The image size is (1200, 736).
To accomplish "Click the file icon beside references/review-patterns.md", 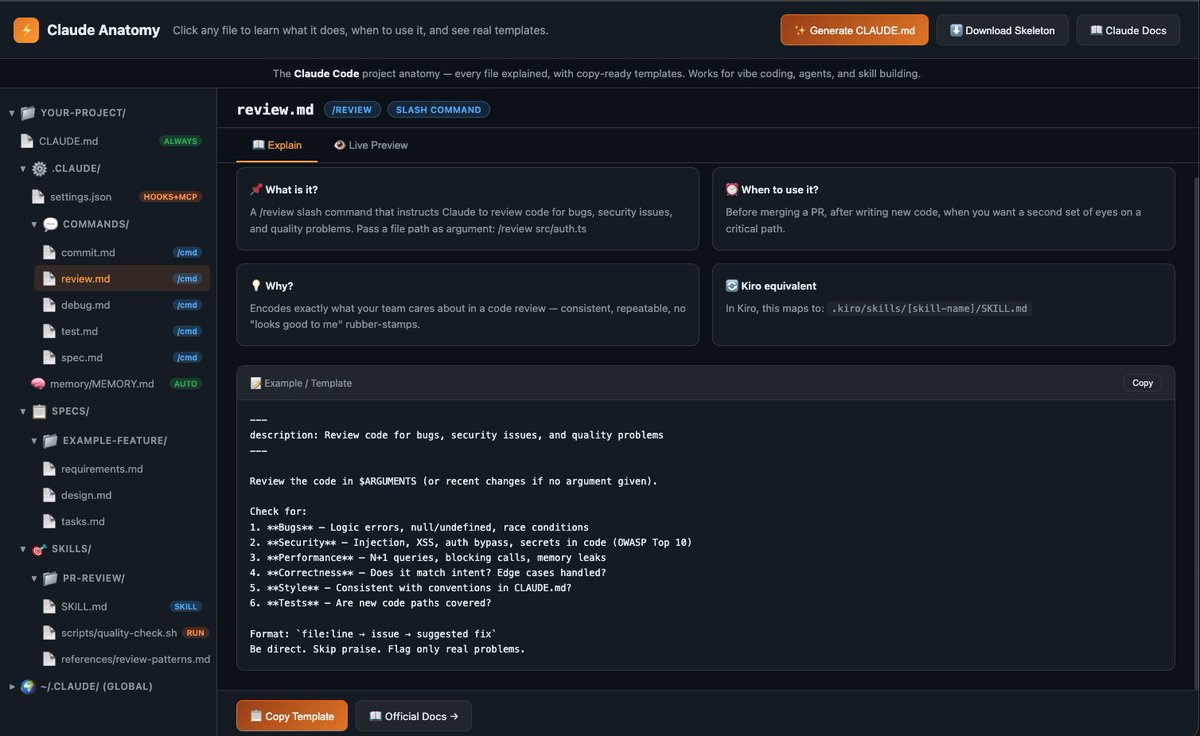I will click(x=49, y=659).
